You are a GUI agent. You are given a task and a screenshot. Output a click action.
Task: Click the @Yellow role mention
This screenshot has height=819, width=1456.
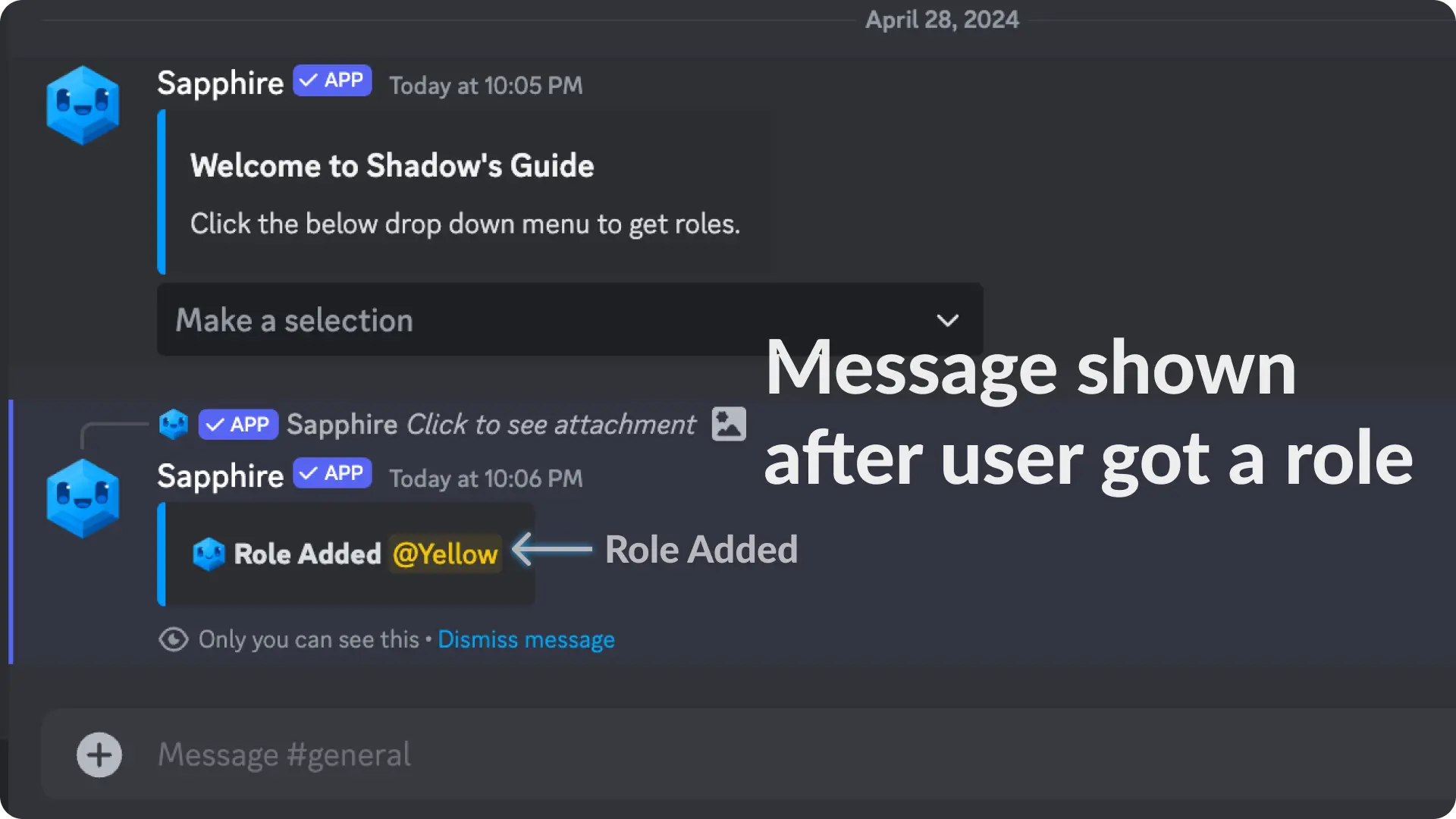coord(445,554)
